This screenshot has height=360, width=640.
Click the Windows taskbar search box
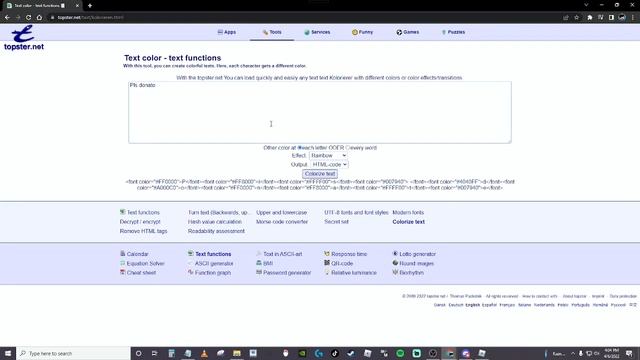pyautogui.click(x=73, y=353)
